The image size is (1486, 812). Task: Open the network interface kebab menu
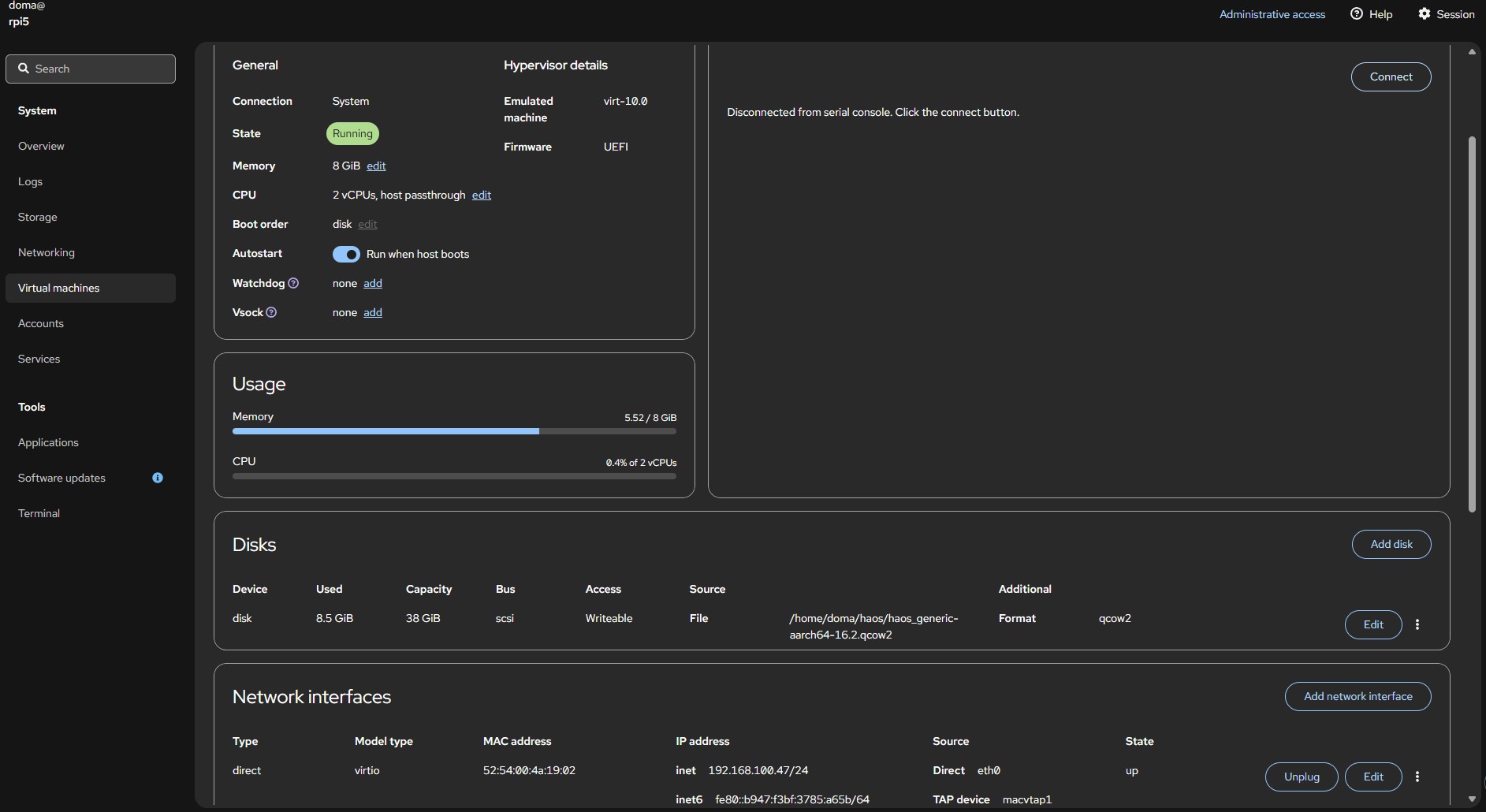click(x=1417, y=777)
